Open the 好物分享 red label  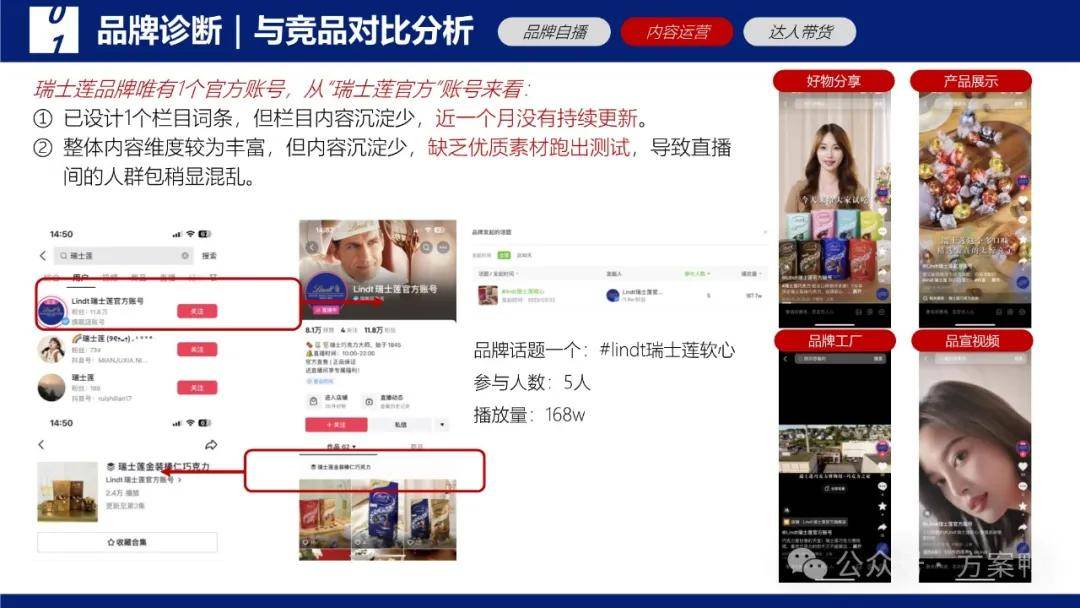pyautogui.click(x=833, y=81)
